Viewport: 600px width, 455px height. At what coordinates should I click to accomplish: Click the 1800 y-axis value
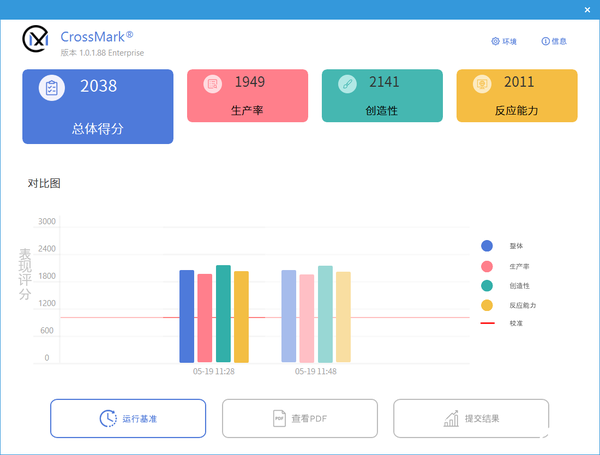(x=47, y=276)
